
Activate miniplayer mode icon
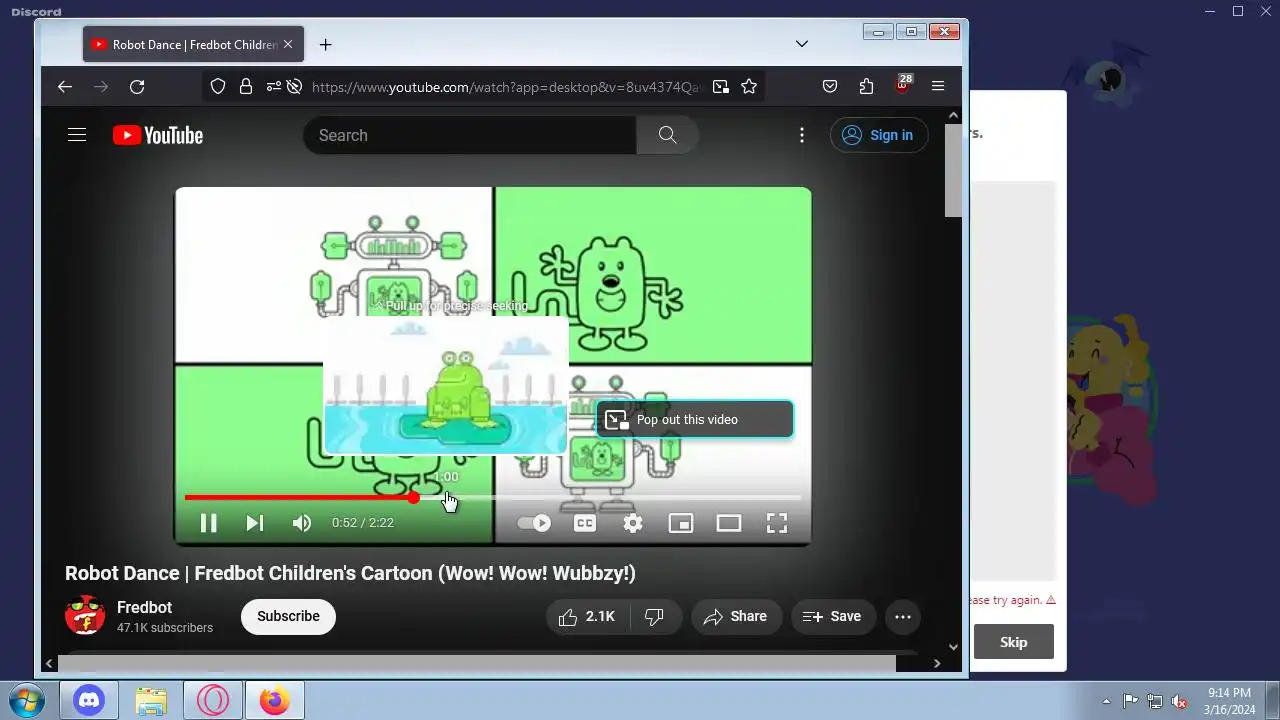[x=681, y=523]
